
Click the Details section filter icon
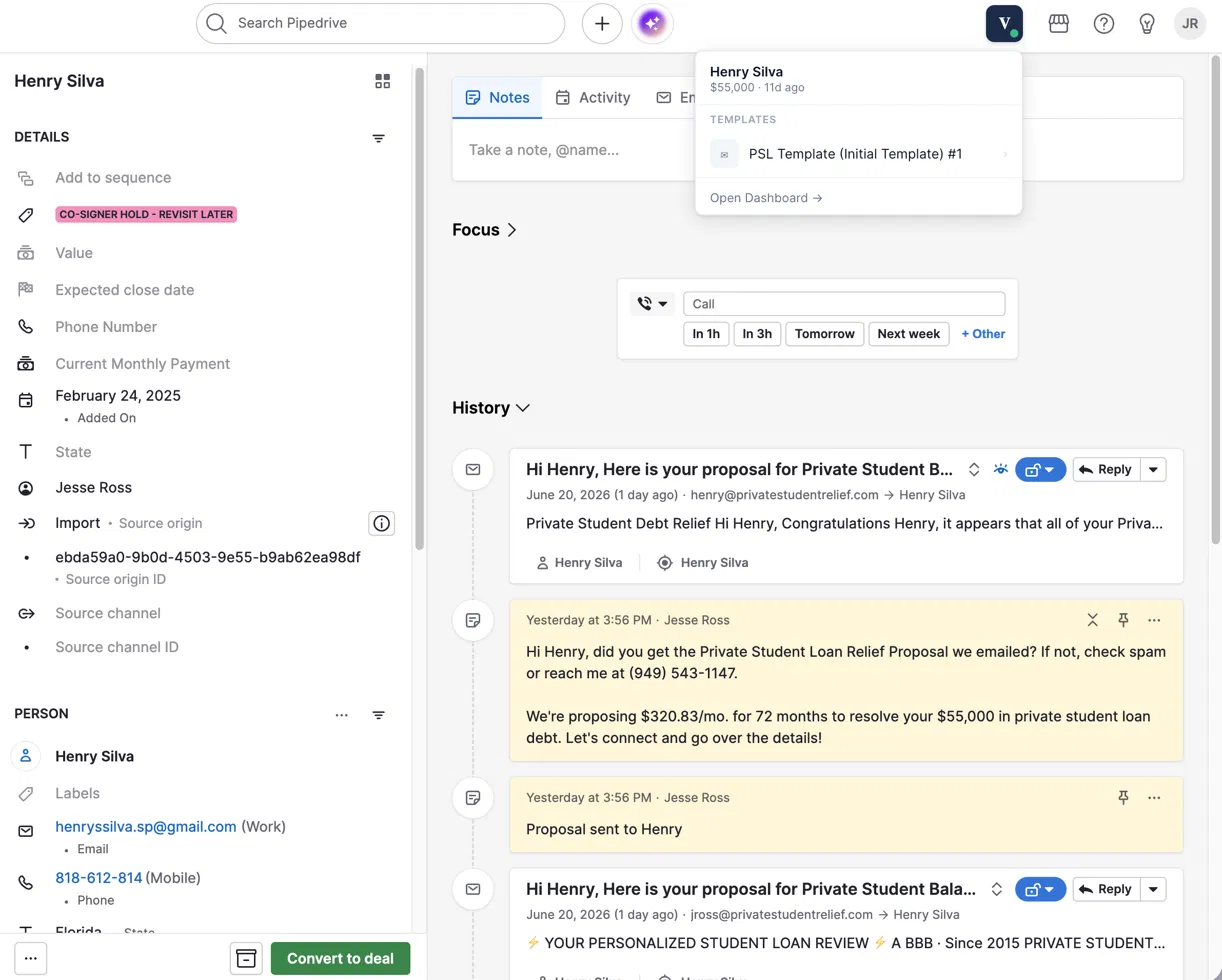pyautogui.click(x=379, y=138)
